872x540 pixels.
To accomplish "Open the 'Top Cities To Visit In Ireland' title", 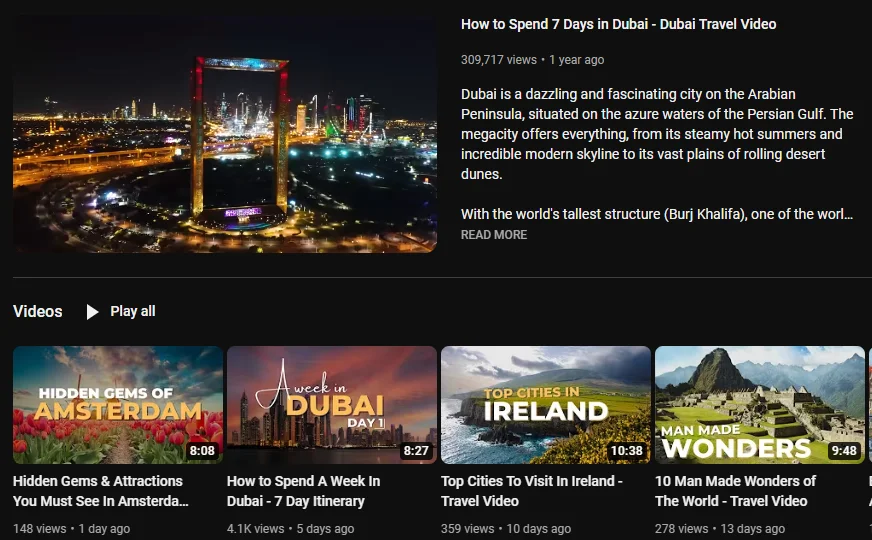I will point(532,491).
